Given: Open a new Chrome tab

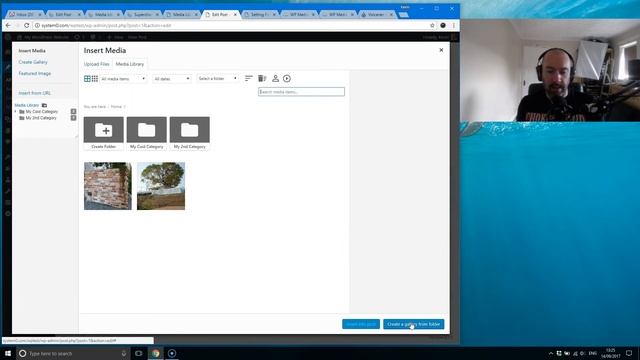Looking at the screenshot, I should tap(403, 15).
